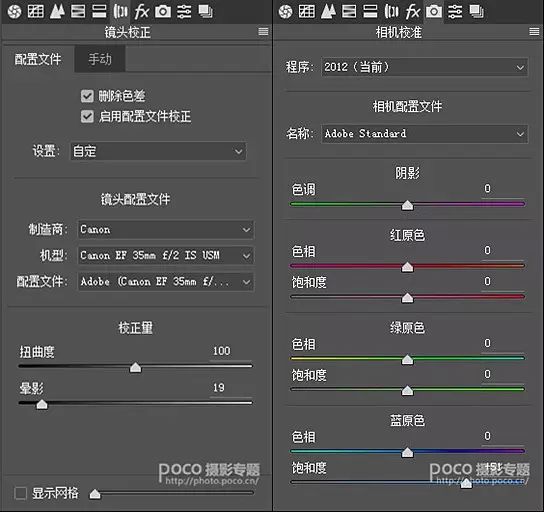Expand 名称 Adobe Standard dropdown
This screenshot has width=545, height=512.
pyautogui.click(x=424, y=134)
